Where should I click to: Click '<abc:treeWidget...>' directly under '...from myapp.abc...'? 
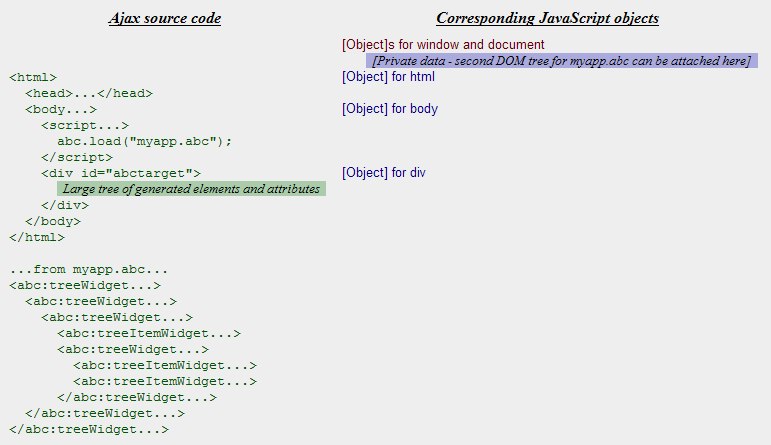(x=85, y=286)
